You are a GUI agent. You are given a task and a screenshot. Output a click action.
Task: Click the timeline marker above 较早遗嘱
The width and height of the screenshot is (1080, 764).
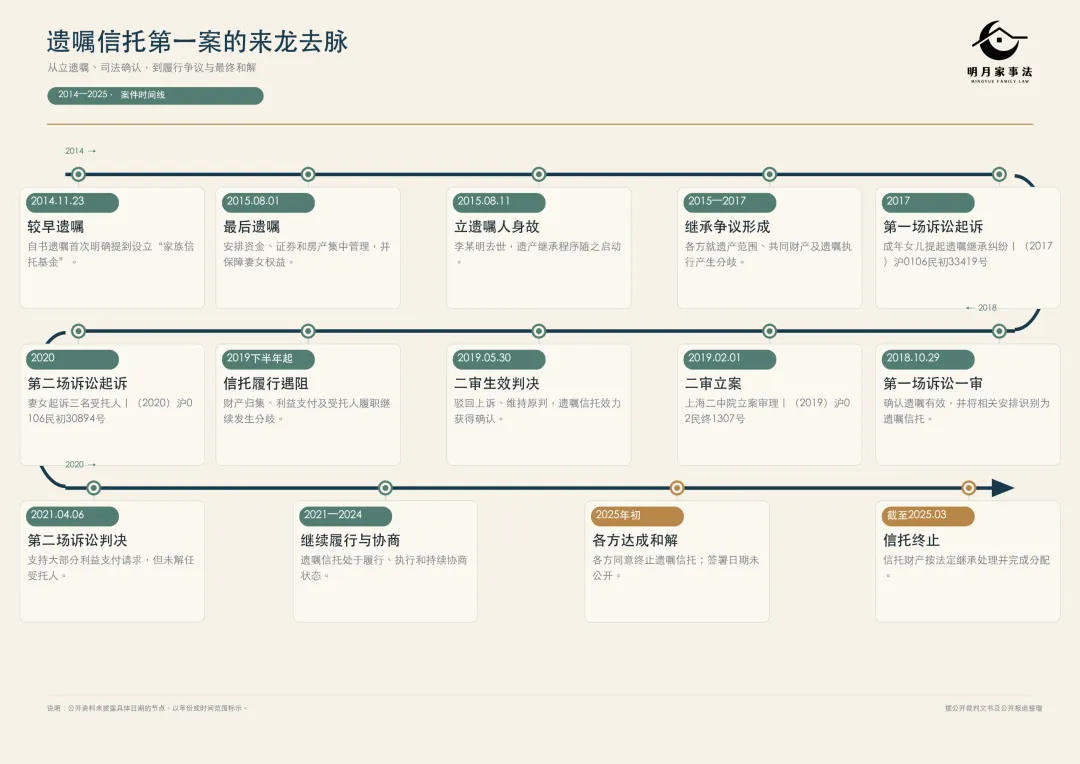click(79, 174)
